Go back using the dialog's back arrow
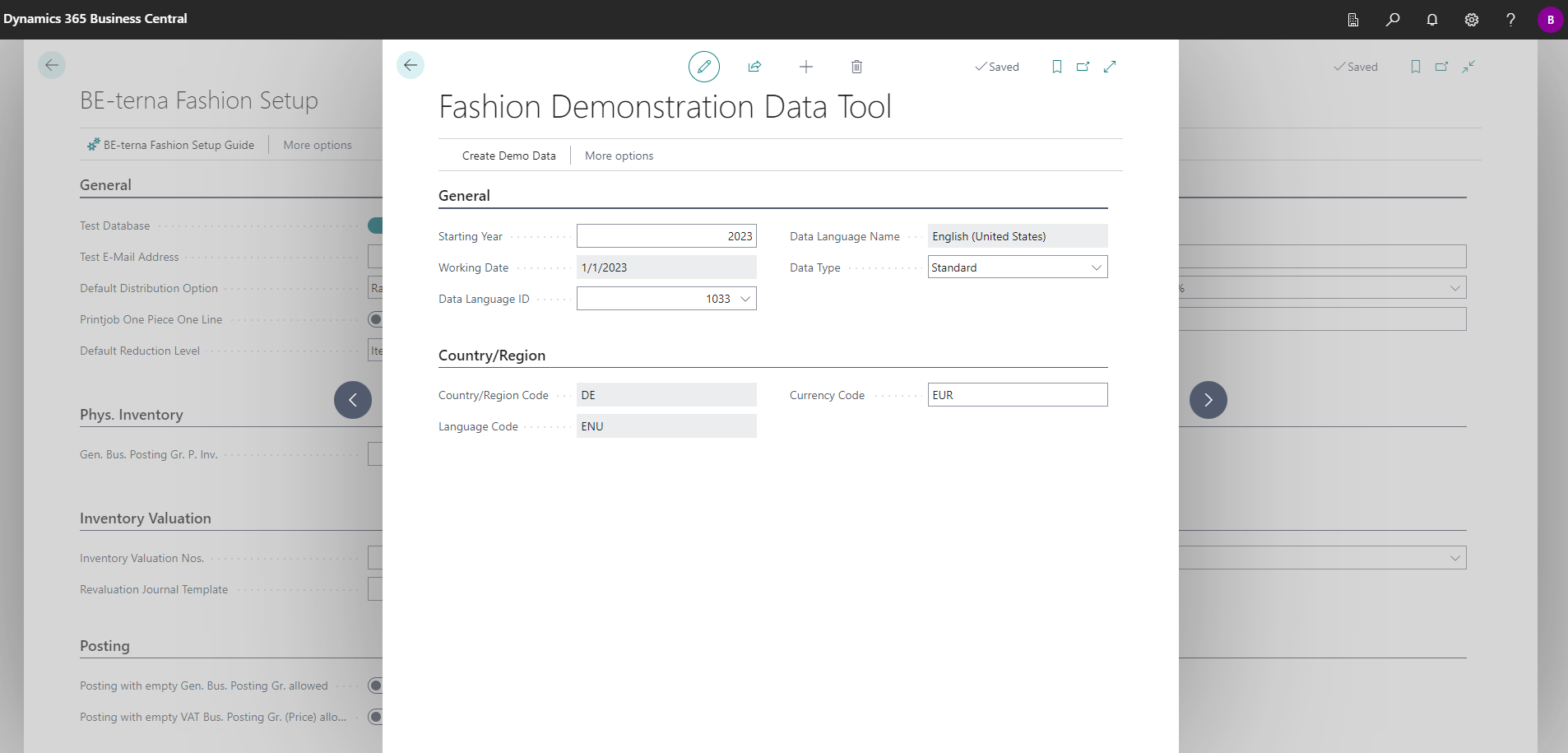The image size is (1568, 753). coord(411,65)
